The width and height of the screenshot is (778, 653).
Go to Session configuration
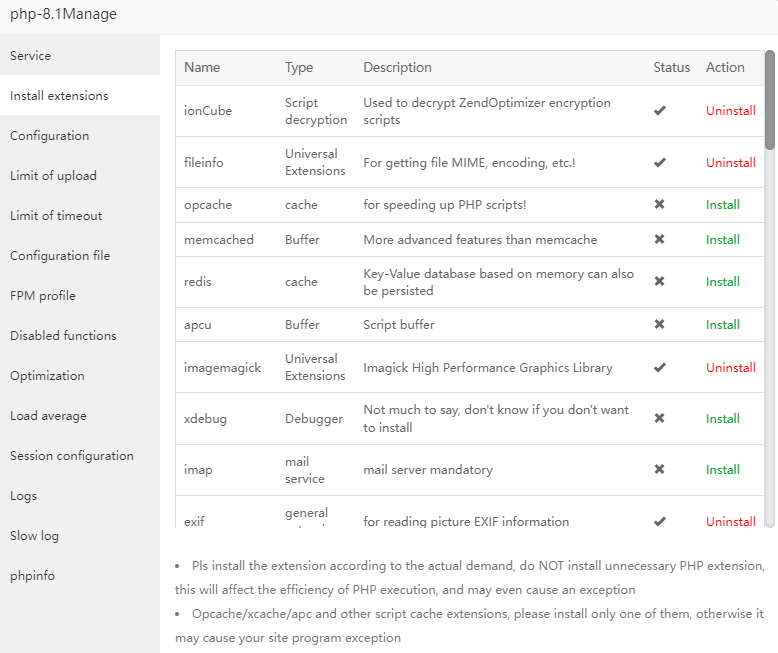[x=72, y=456]
